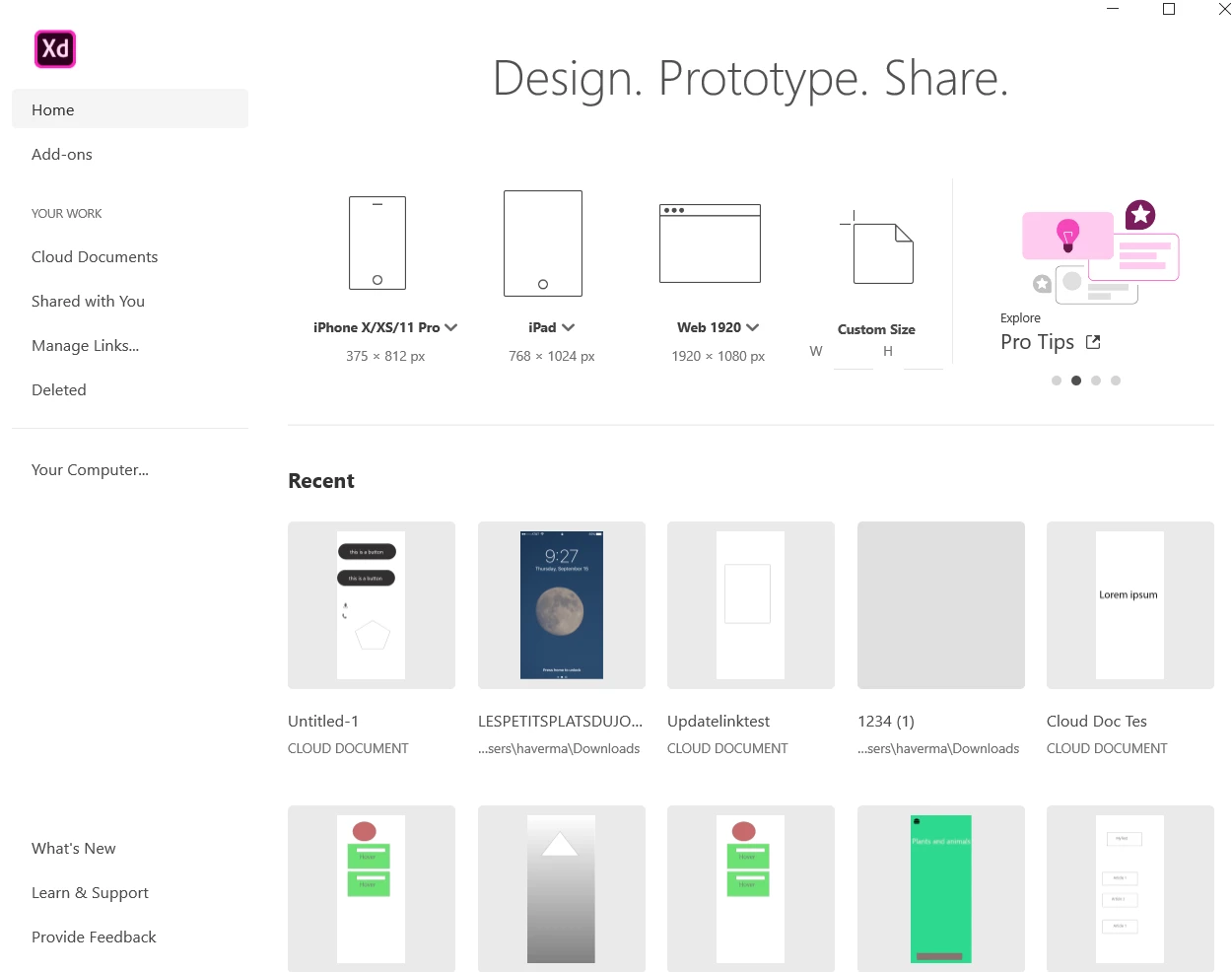Screen dimensions: 1232x972
Task: Open the Cloud Doc Tes thumbnail
Action: coord(1130,605)
